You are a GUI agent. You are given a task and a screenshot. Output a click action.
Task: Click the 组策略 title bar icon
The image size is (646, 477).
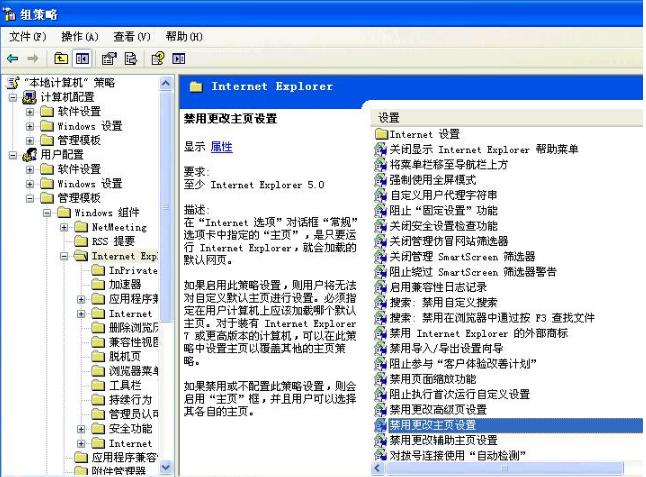click(x=9, y=14)
